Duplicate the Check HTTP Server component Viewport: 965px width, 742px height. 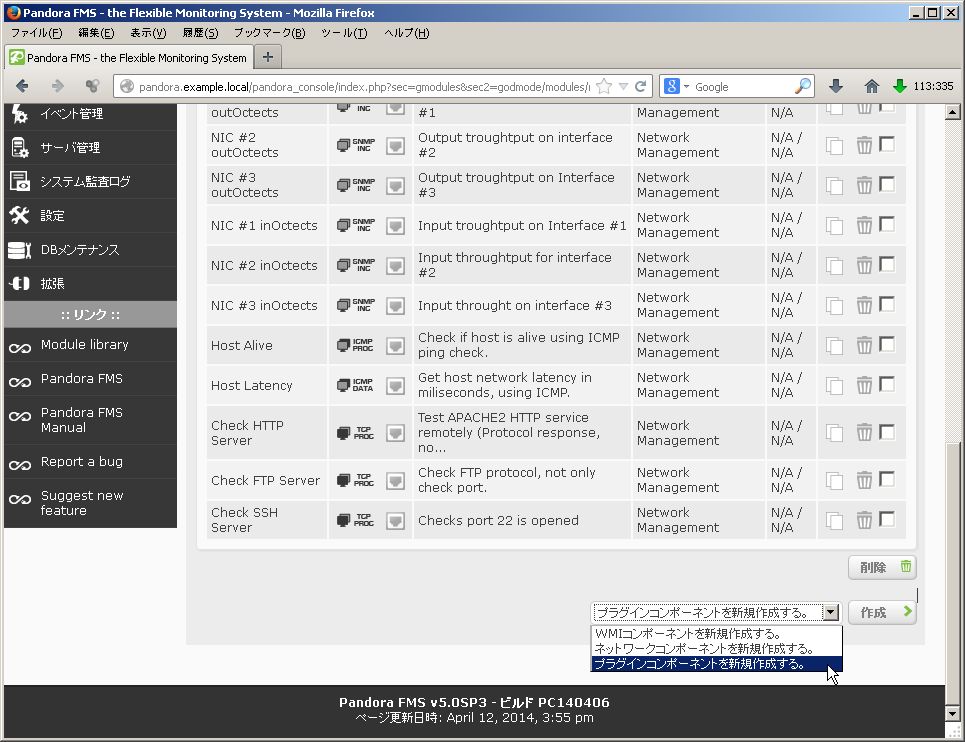[835, 433]
